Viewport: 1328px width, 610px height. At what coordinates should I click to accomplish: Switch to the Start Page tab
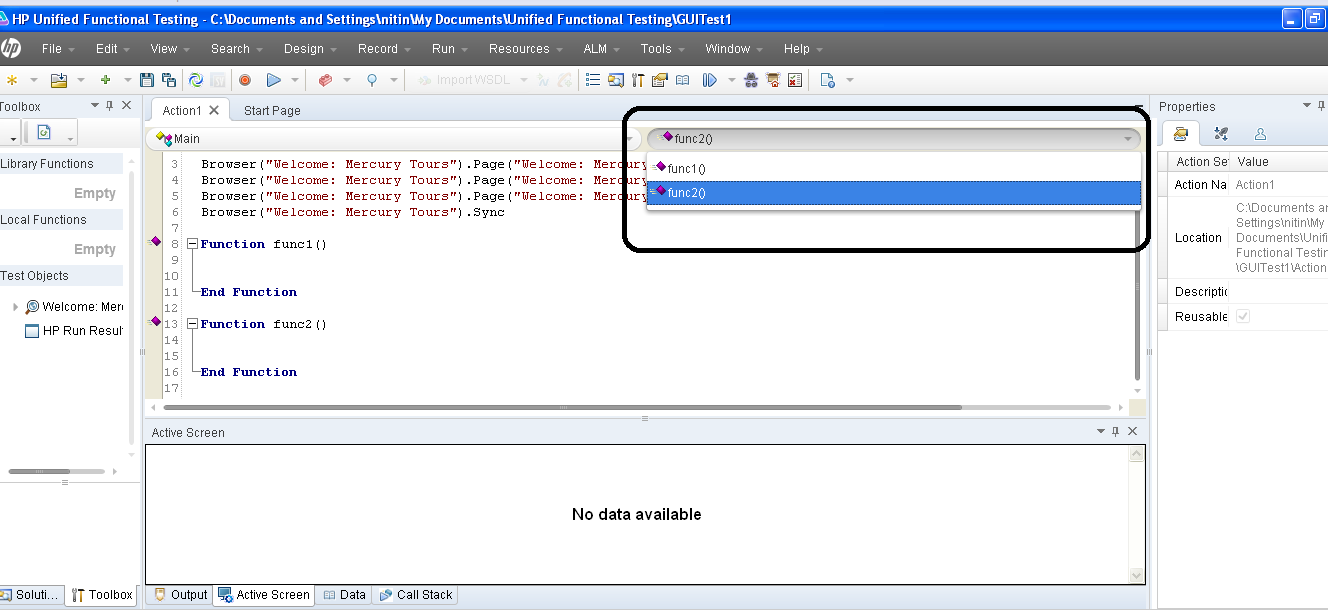[271, 110]
